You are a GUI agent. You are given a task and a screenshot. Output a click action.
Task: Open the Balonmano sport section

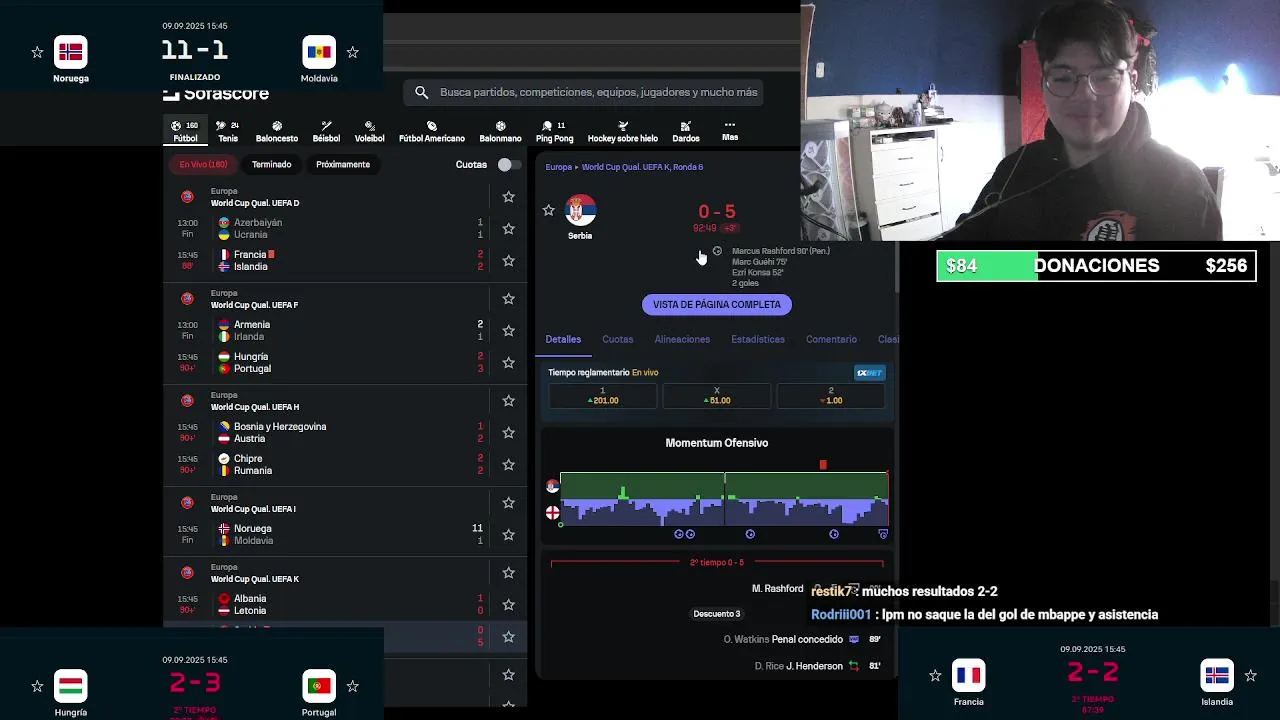[x=500, y=131]
